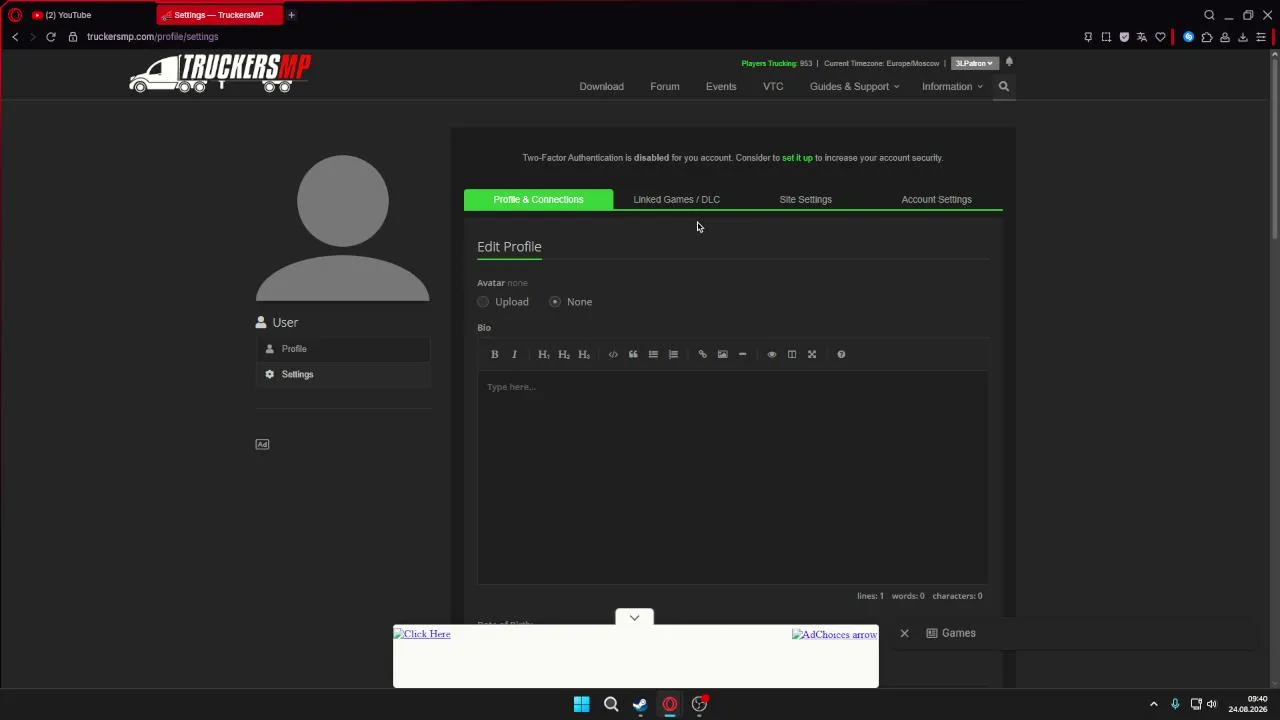Click the user avatar placeholder image
The width and height of the screenshot is (1280, 720).
(343, 228)
